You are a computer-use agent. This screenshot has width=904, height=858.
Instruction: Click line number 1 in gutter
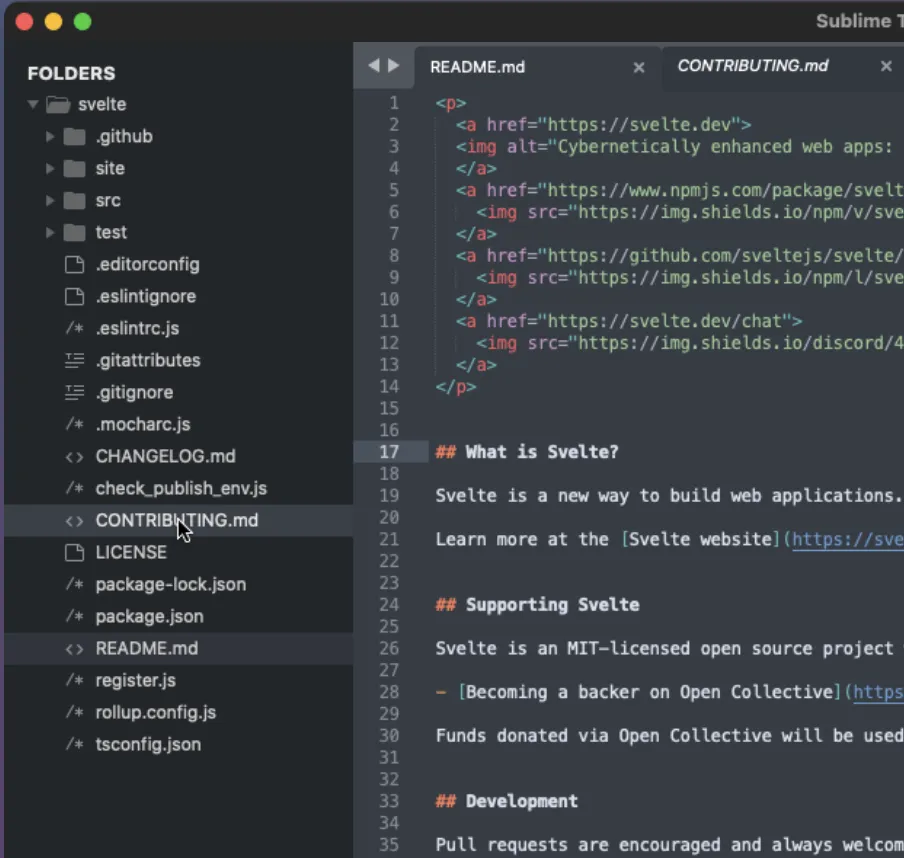click(394, 103)
